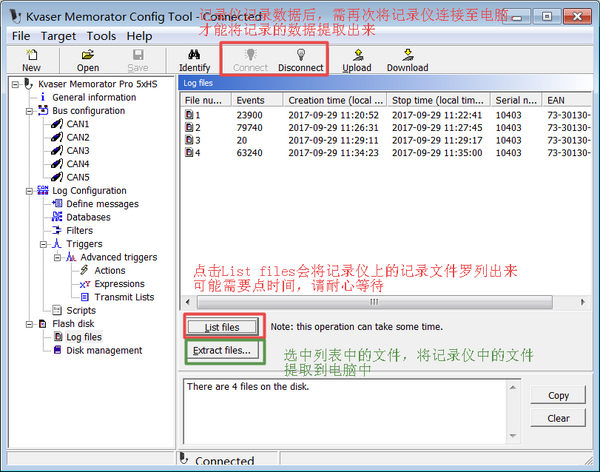Click the Serial number column header
The height and width of the screenshot is (472, 600).
[516, 100]
